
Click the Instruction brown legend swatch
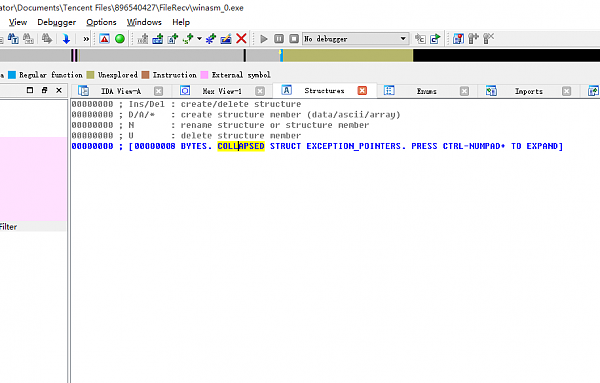click(145, 75)
